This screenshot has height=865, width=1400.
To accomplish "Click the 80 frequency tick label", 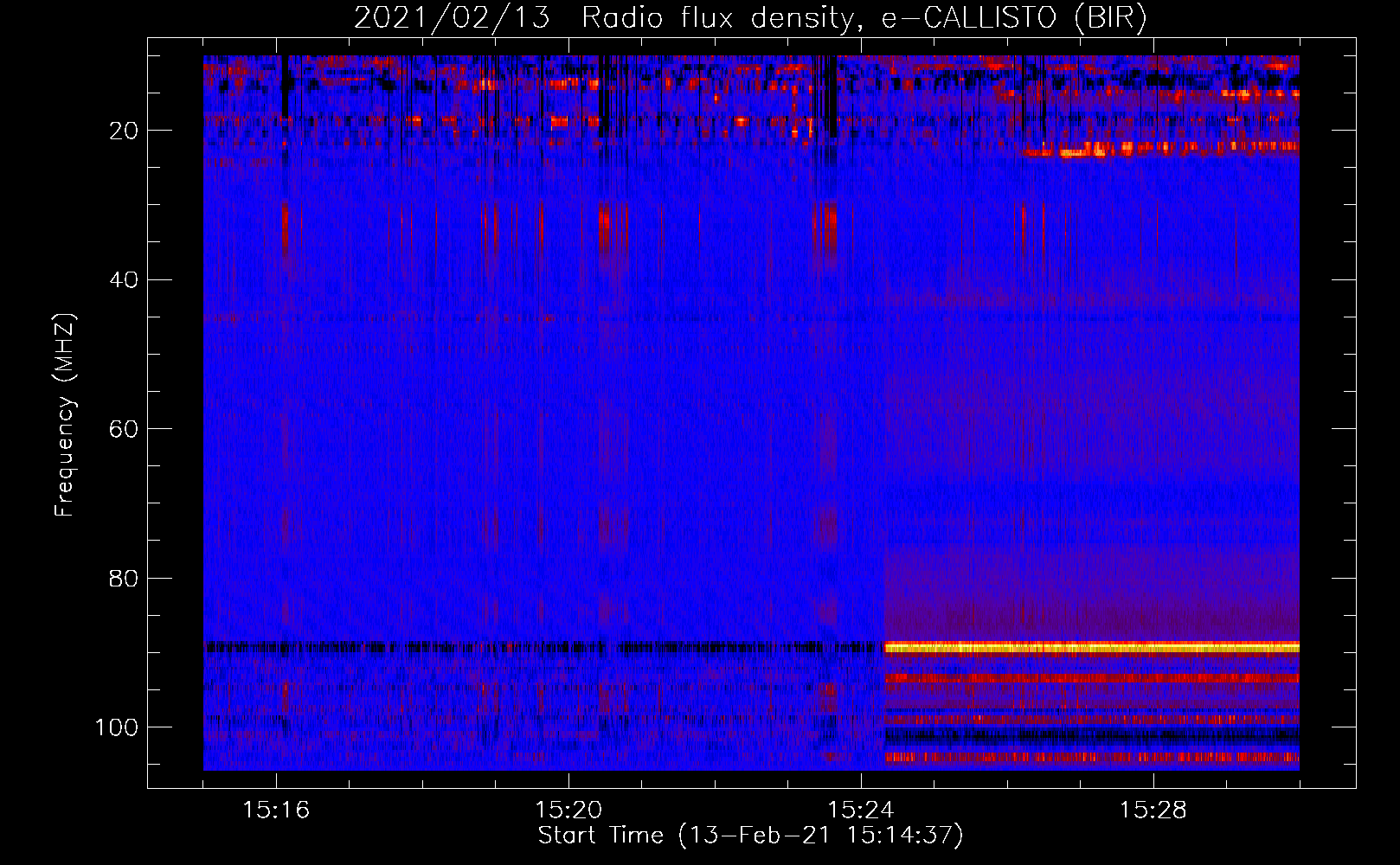I will pos(125,578).
